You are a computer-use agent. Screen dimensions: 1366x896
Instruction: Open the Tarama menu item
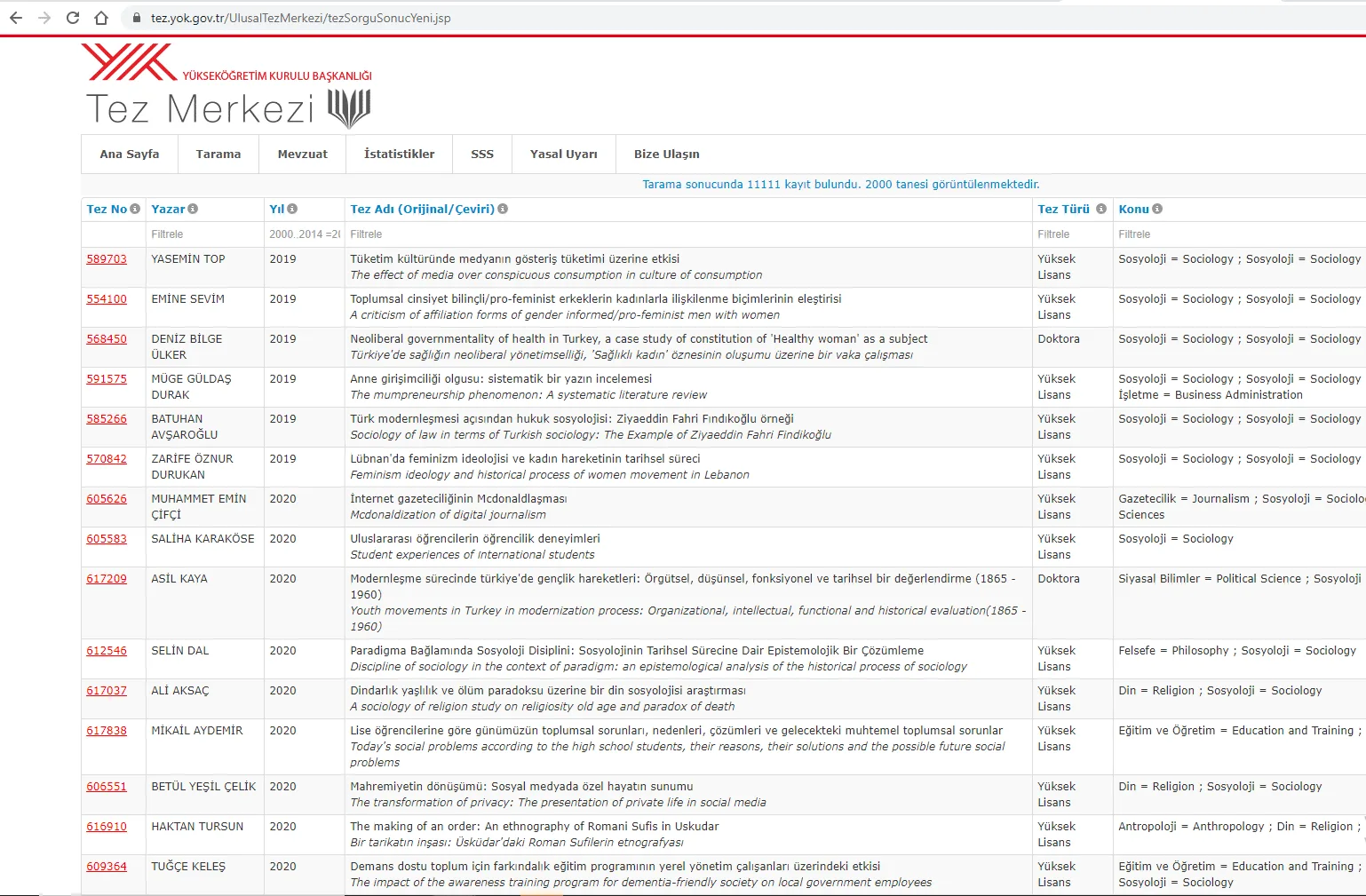pyautogui.click(x=218, y=154)
